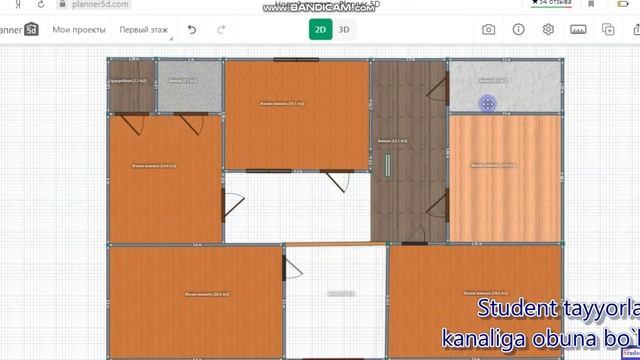Select the door of the bottom-left room
This screenshot has height=360, width=640.
tap(292, 268)
